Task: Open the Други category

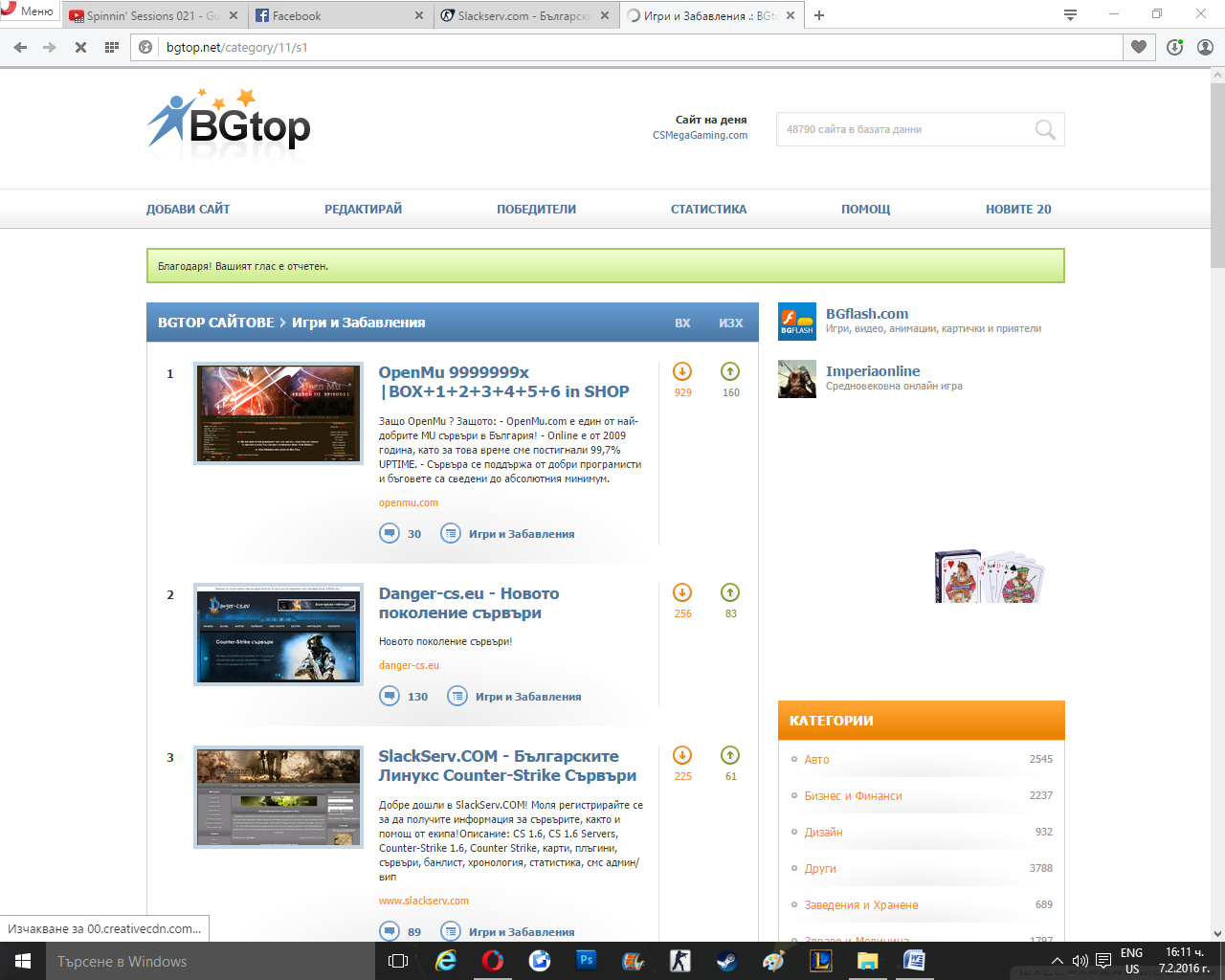Action: pyautogui.click(x=820, y=868)
